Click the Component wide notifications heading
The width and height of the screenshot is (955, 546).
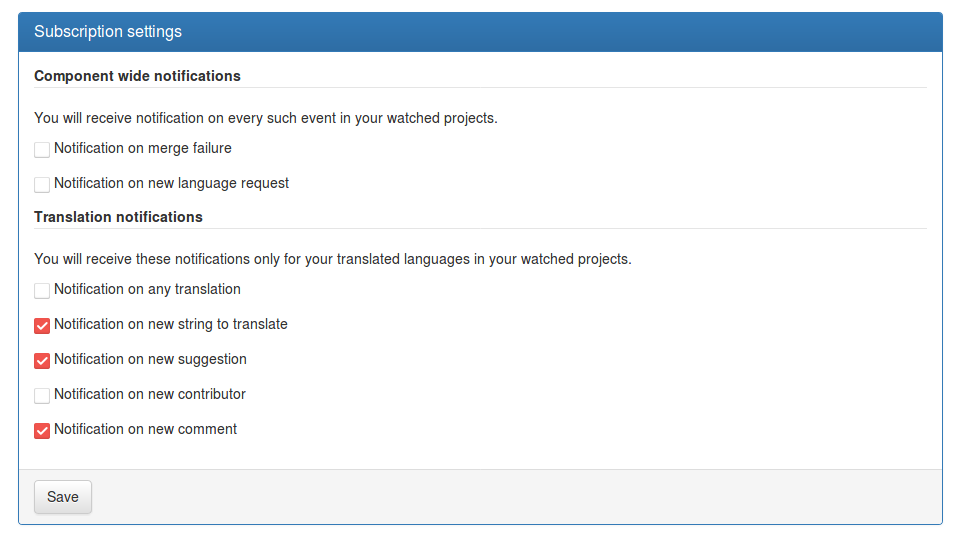click(x=137, y=76)
